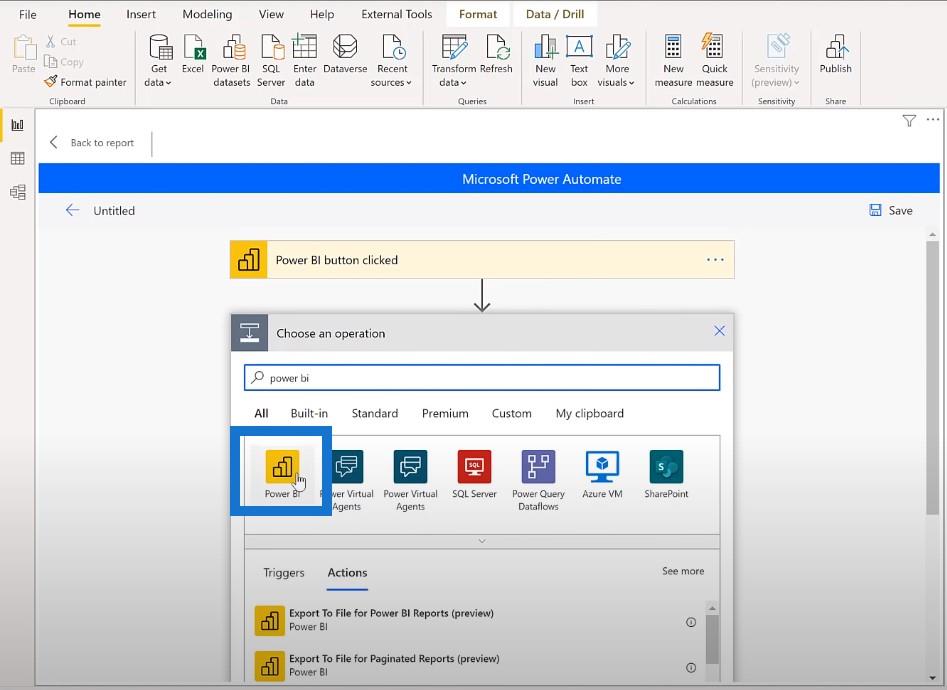Select the Azure VM connector
This screenshot has width=947, height=690.
pyautogui.click(x=602, y=467)
